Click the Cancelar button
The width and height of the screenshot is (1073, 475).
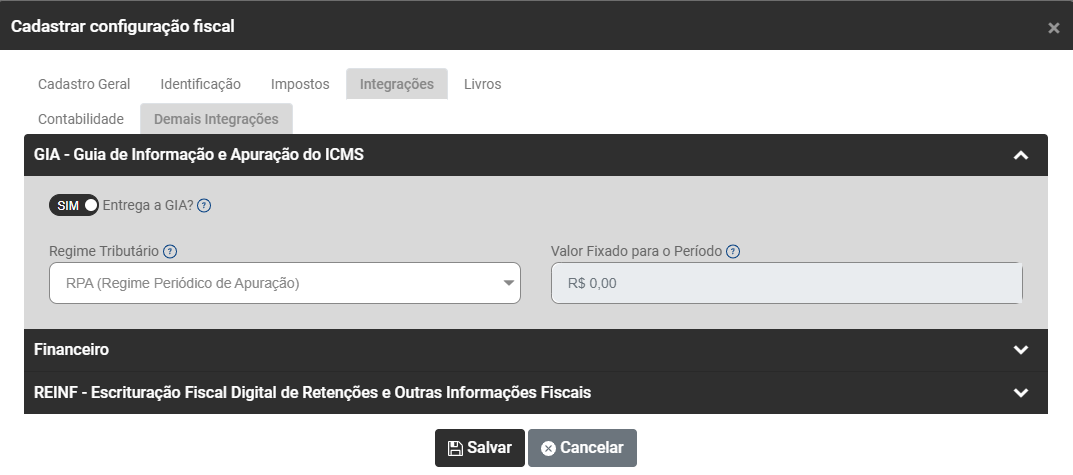coord(582,448)
